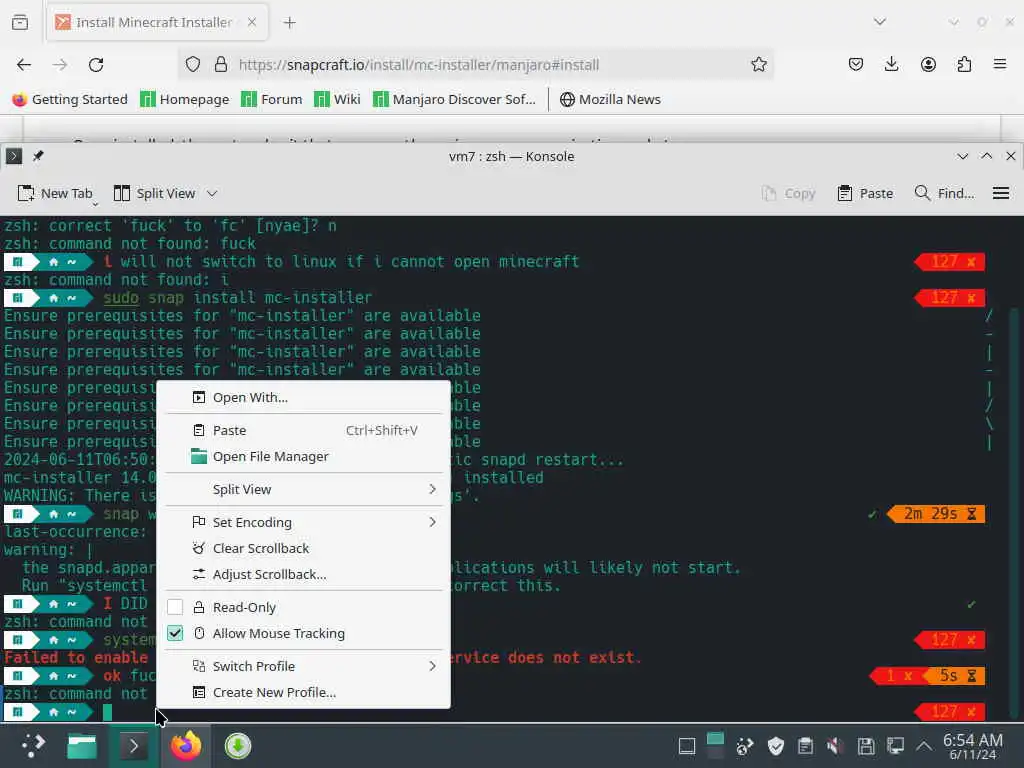The image size is (1024, 768).
Task: Open the Homepage bookmark
Action: tap(185, 99)
